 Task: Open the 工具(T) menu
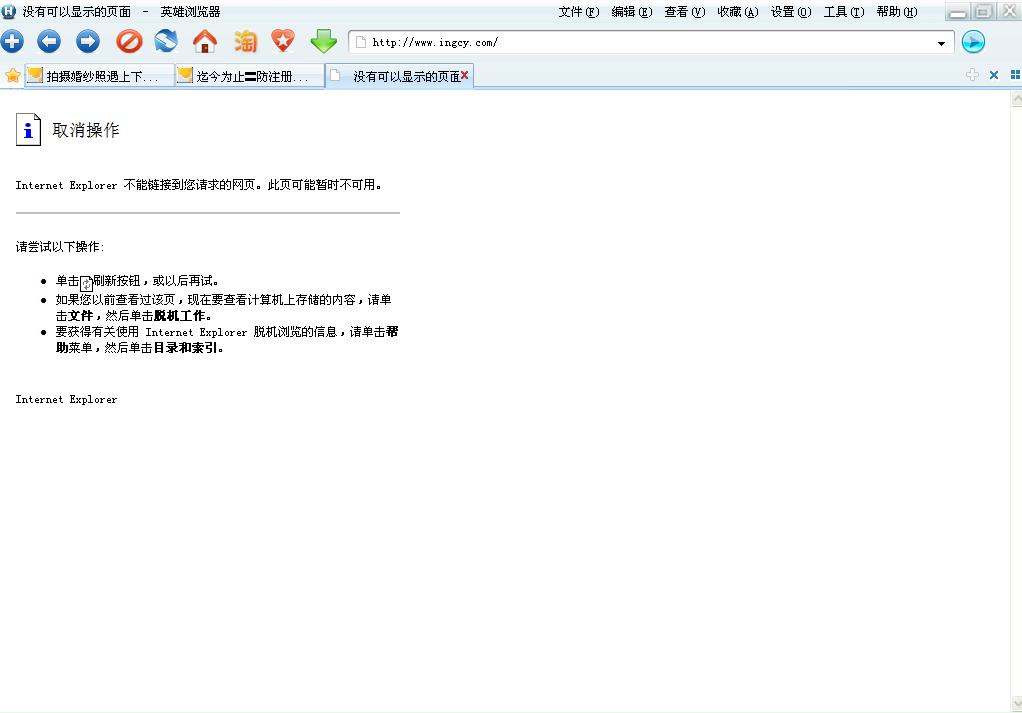pyautogui.click(x=843, y=12)
